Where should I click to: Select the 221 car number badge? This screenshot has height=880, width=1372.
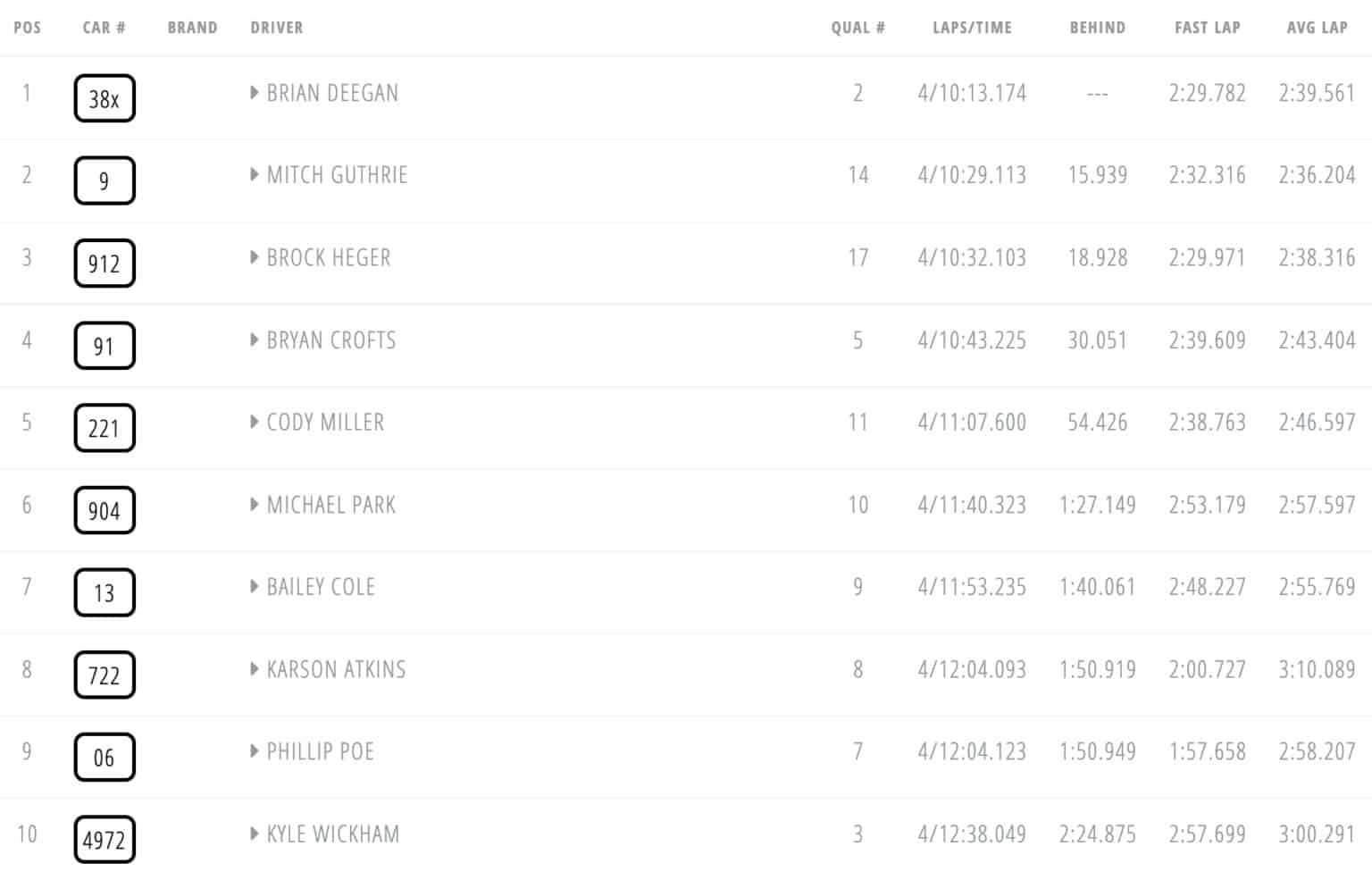click(105, 428)
